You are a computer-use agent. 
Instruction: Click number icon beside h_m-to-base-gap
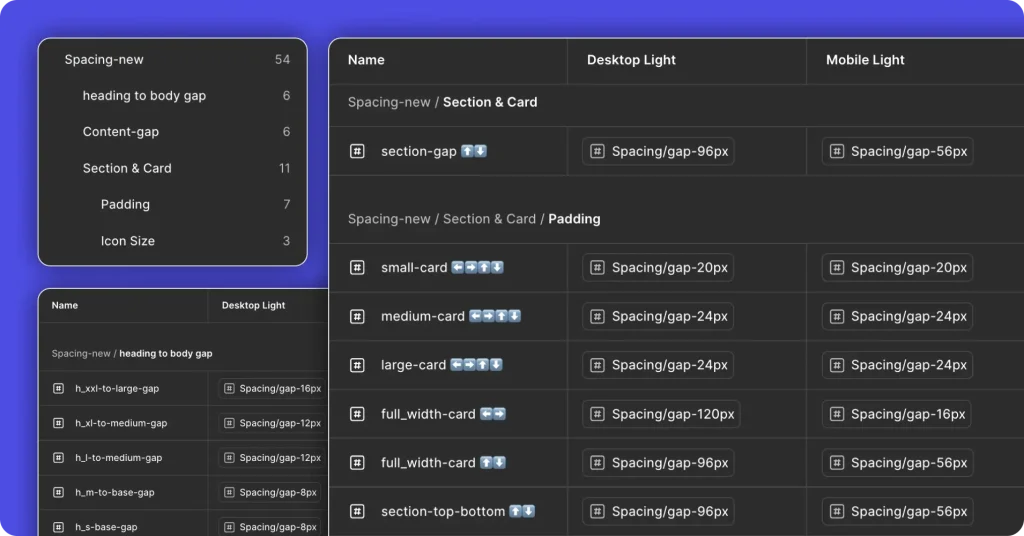pos(58,492)
